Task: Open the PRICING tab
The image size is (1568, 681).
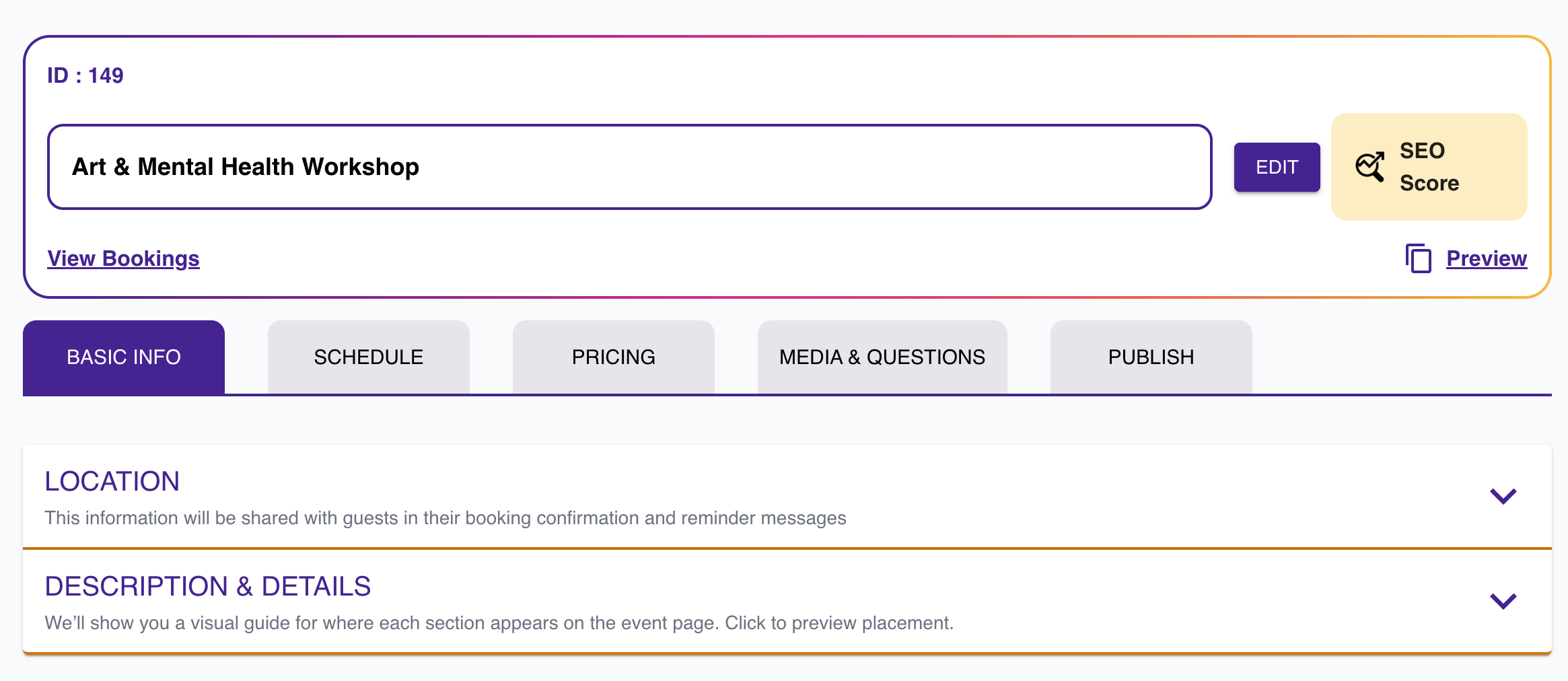Action: 613,357
